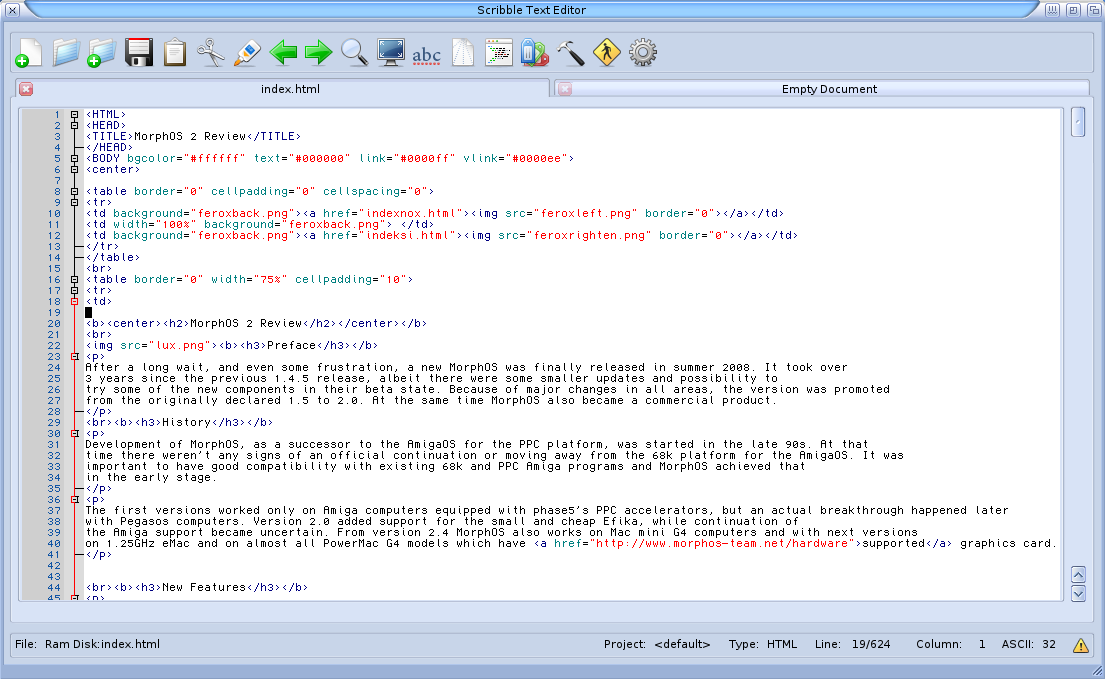This screenshot has width=1105, height=679.
Task: Collapse the paragraph fold on line 30
Action: 75,434
